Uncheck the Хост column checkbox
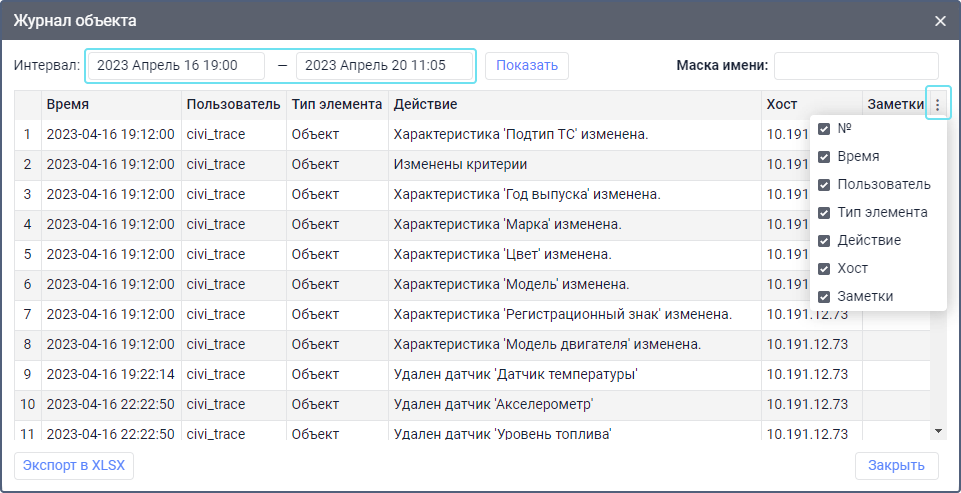 click(824, 269)
